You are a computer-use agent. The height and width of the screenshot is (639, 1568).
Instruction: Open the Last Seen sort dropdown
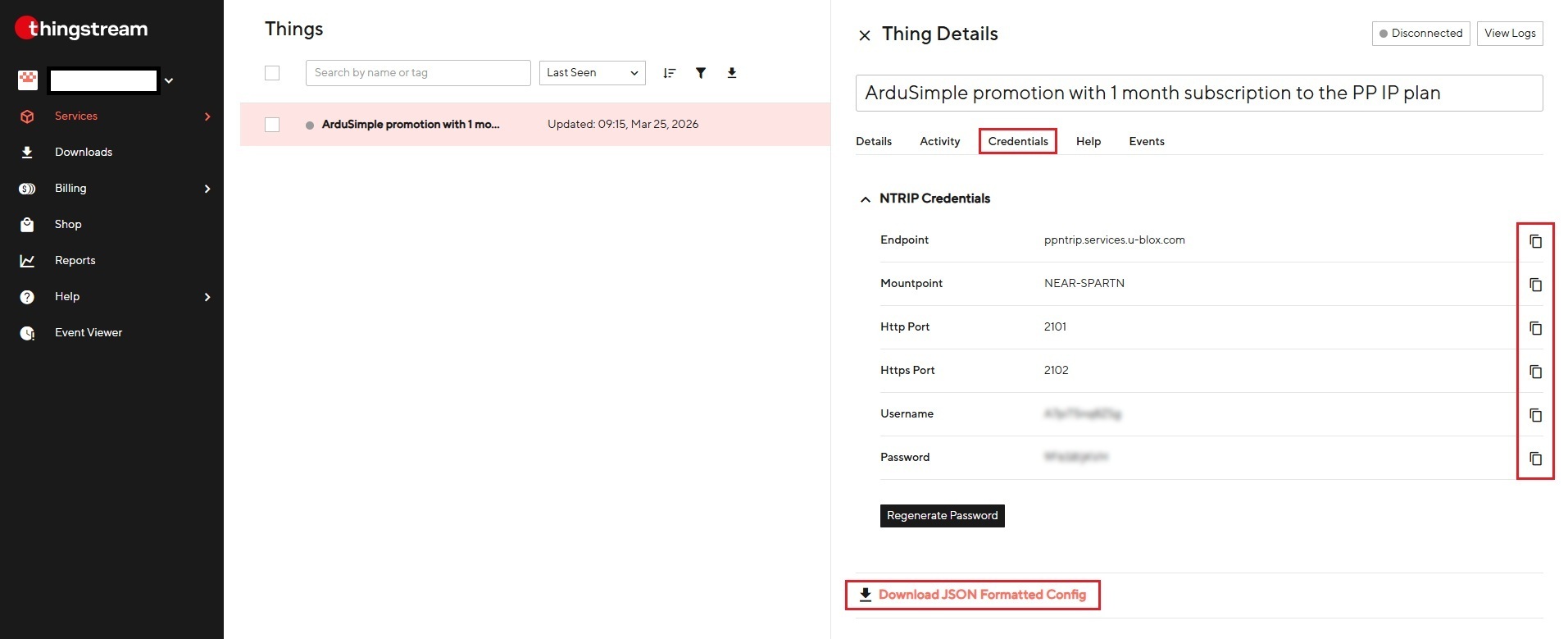592,73
